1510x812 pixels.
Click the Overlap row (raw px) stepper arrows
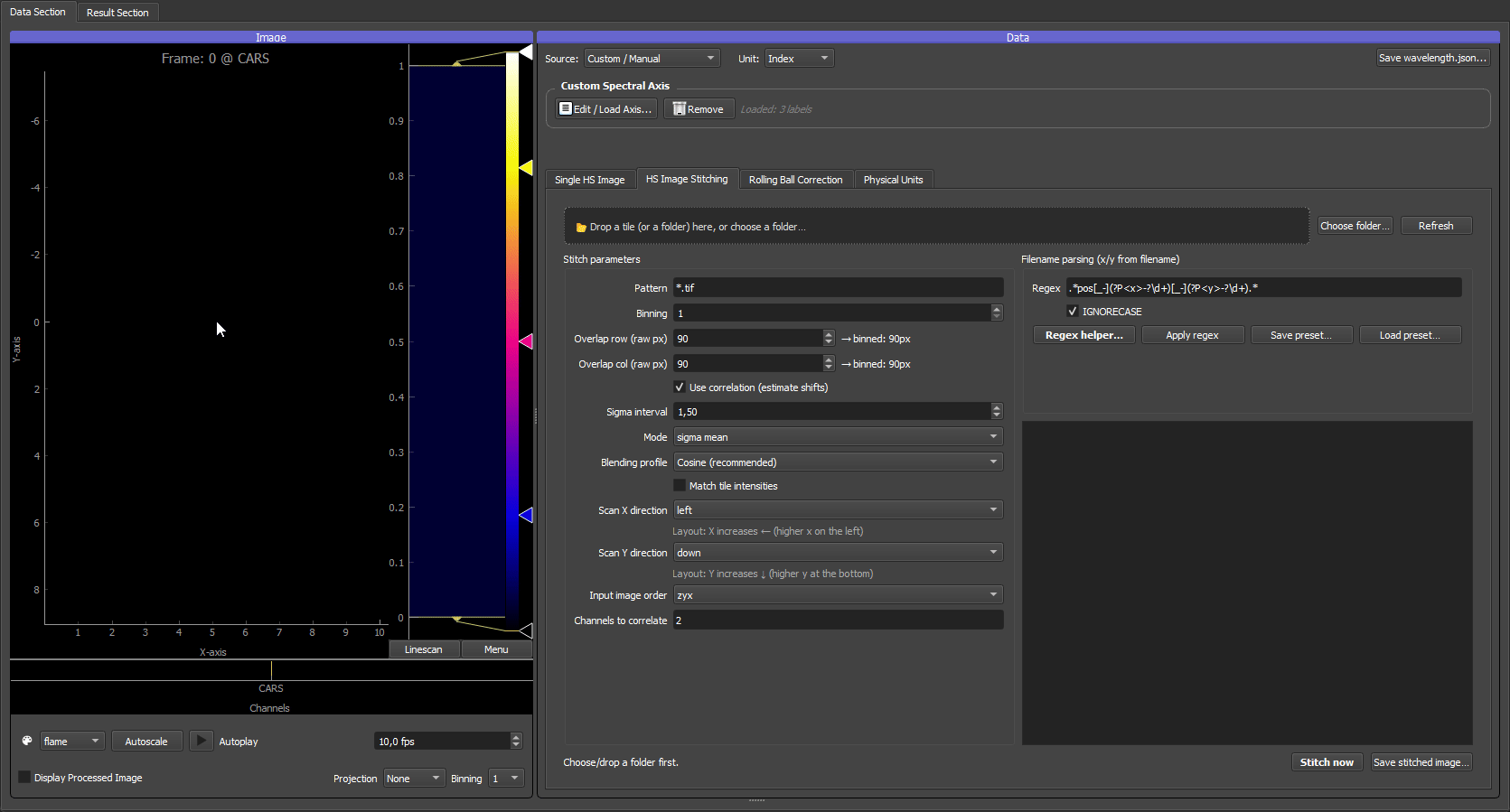829,338
